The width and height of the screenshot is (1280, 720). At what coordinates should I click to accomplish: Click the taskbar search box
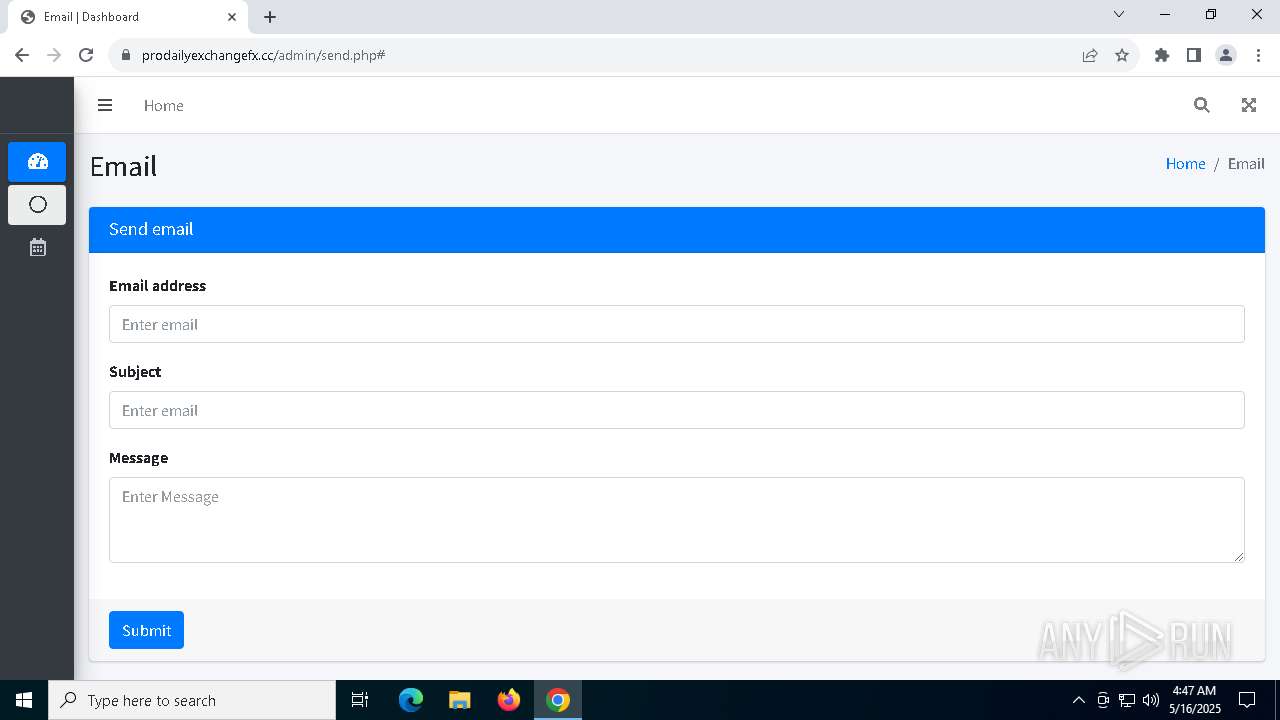tap(192, 700)
